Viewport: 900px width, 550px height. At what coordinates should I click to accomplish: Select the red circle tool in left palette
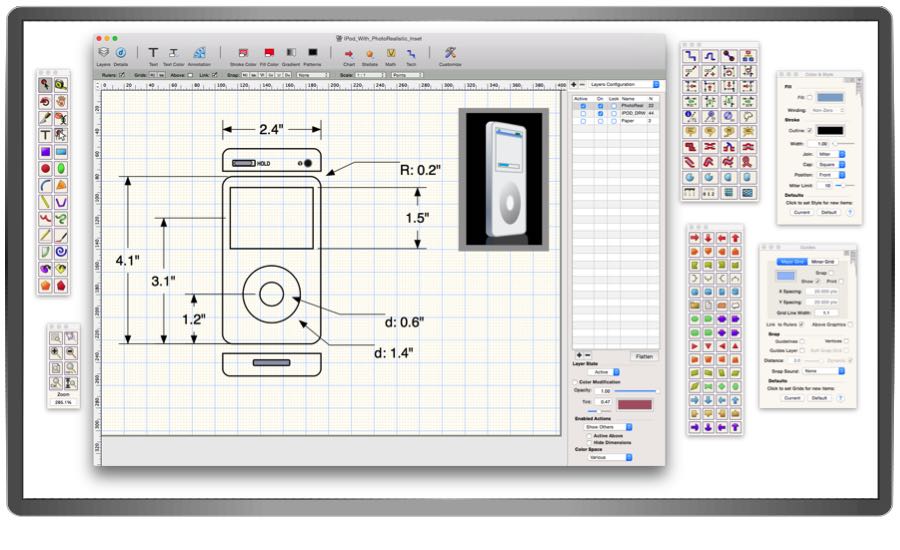(45, 168)
